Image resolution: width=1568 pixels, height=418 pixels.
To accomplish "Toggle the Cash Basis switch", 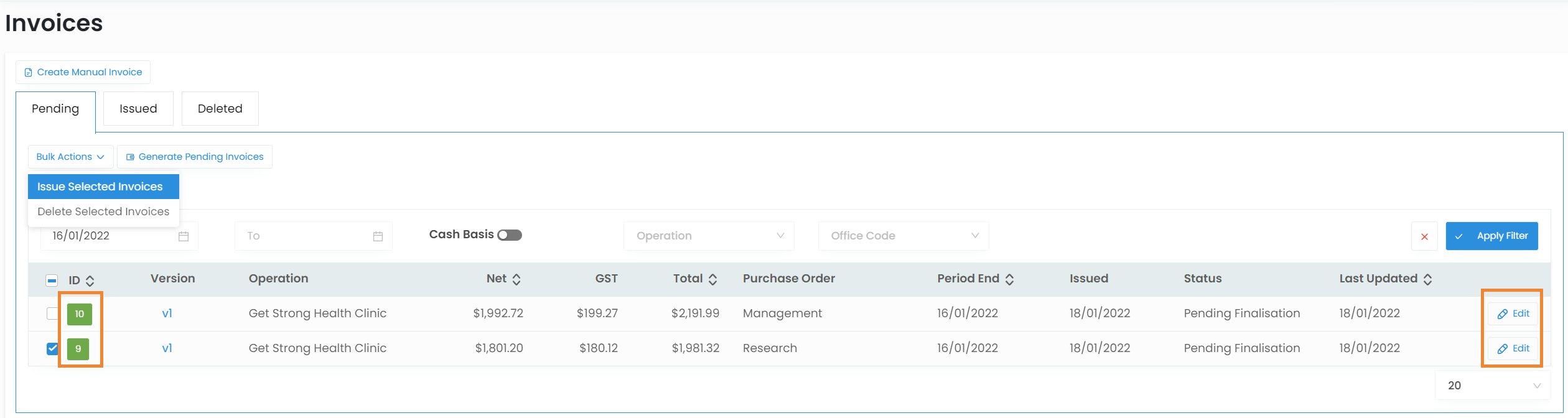I will [509, 235].
